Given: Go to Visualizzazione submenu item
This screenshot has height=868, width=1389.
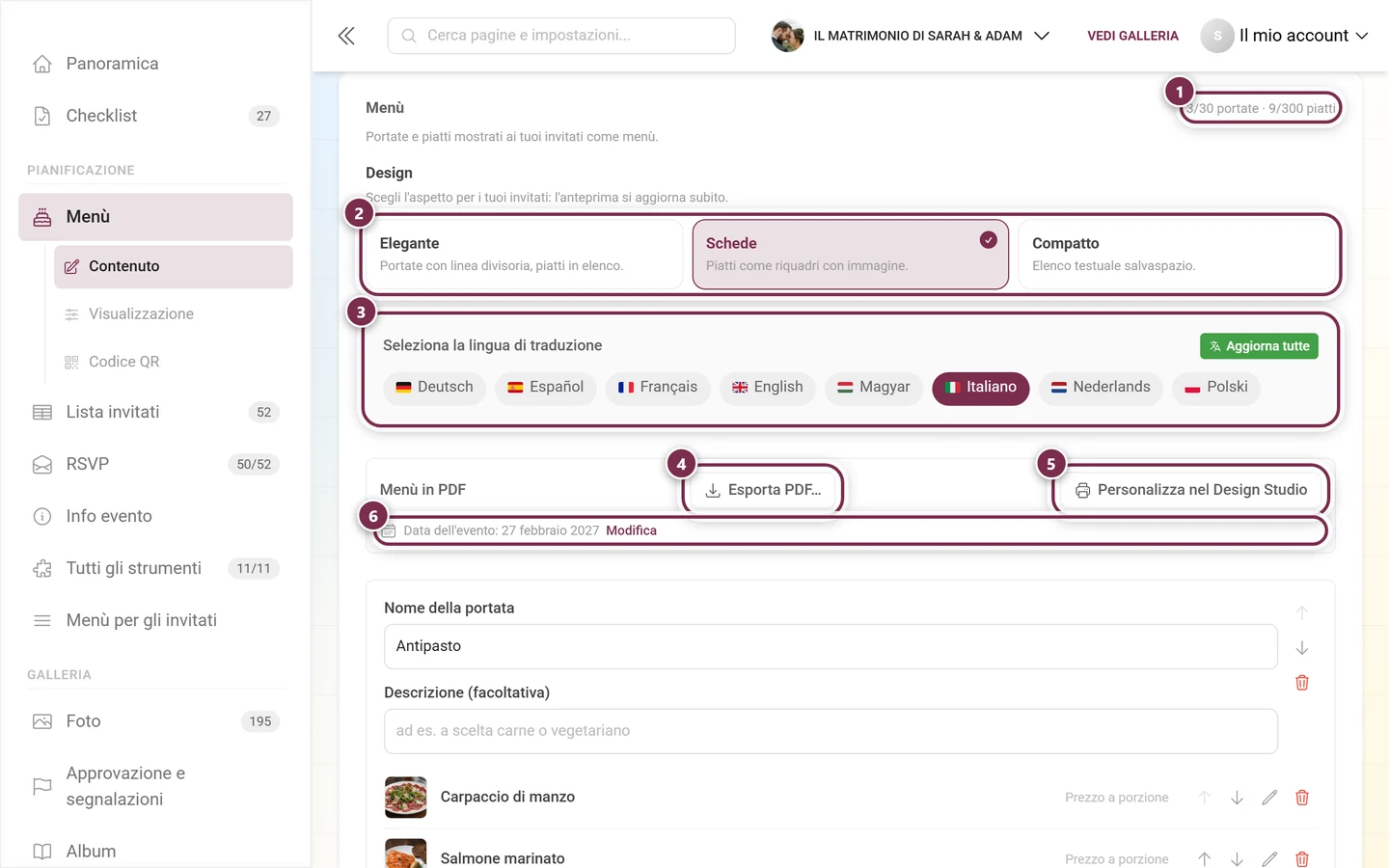Looking at the screenshot, I should [x=174, y=314].
